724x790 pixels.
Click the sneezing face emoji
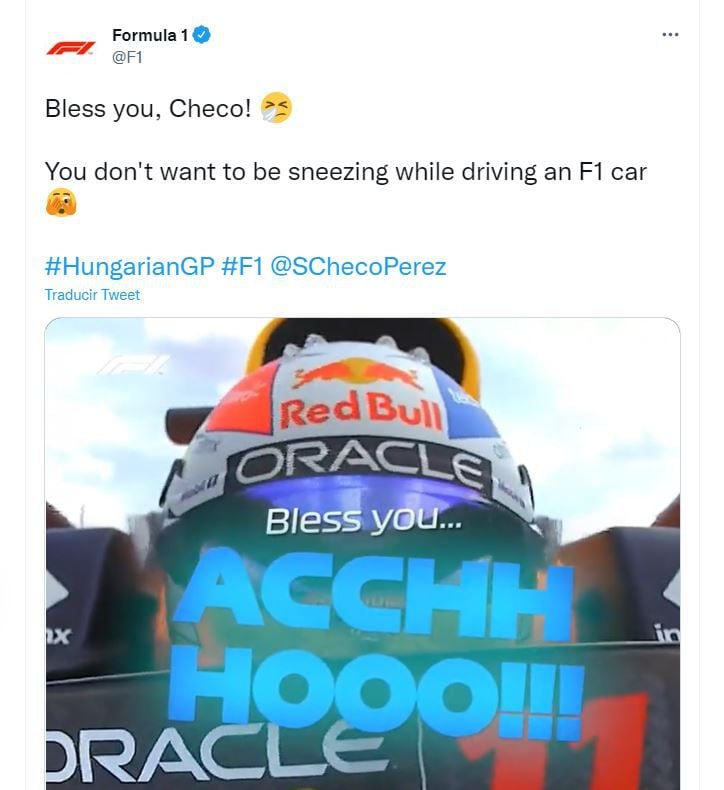tap(276, 108)
